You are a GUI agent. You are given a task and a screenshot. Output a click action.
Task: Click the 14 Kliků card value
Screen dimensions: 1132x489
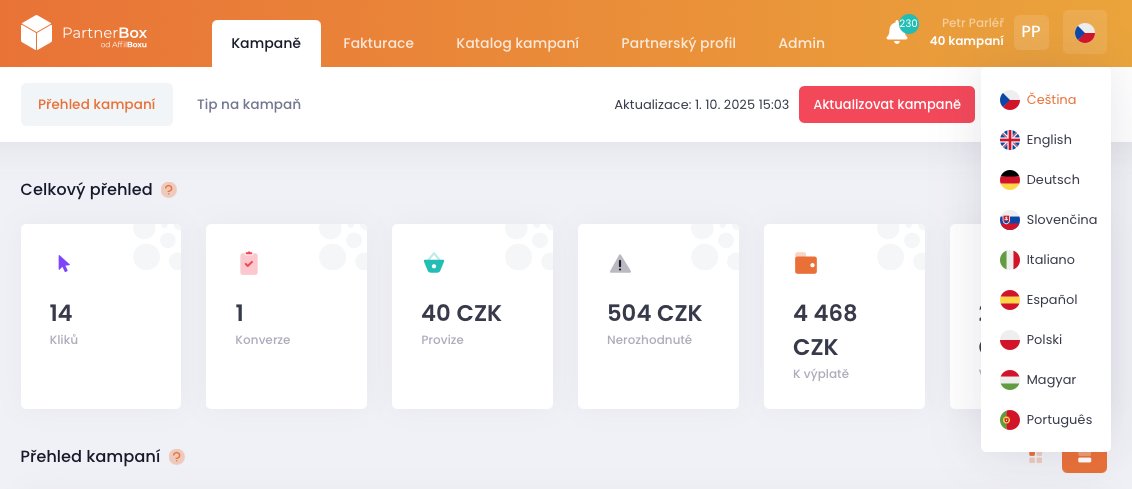tap(61, 313)
